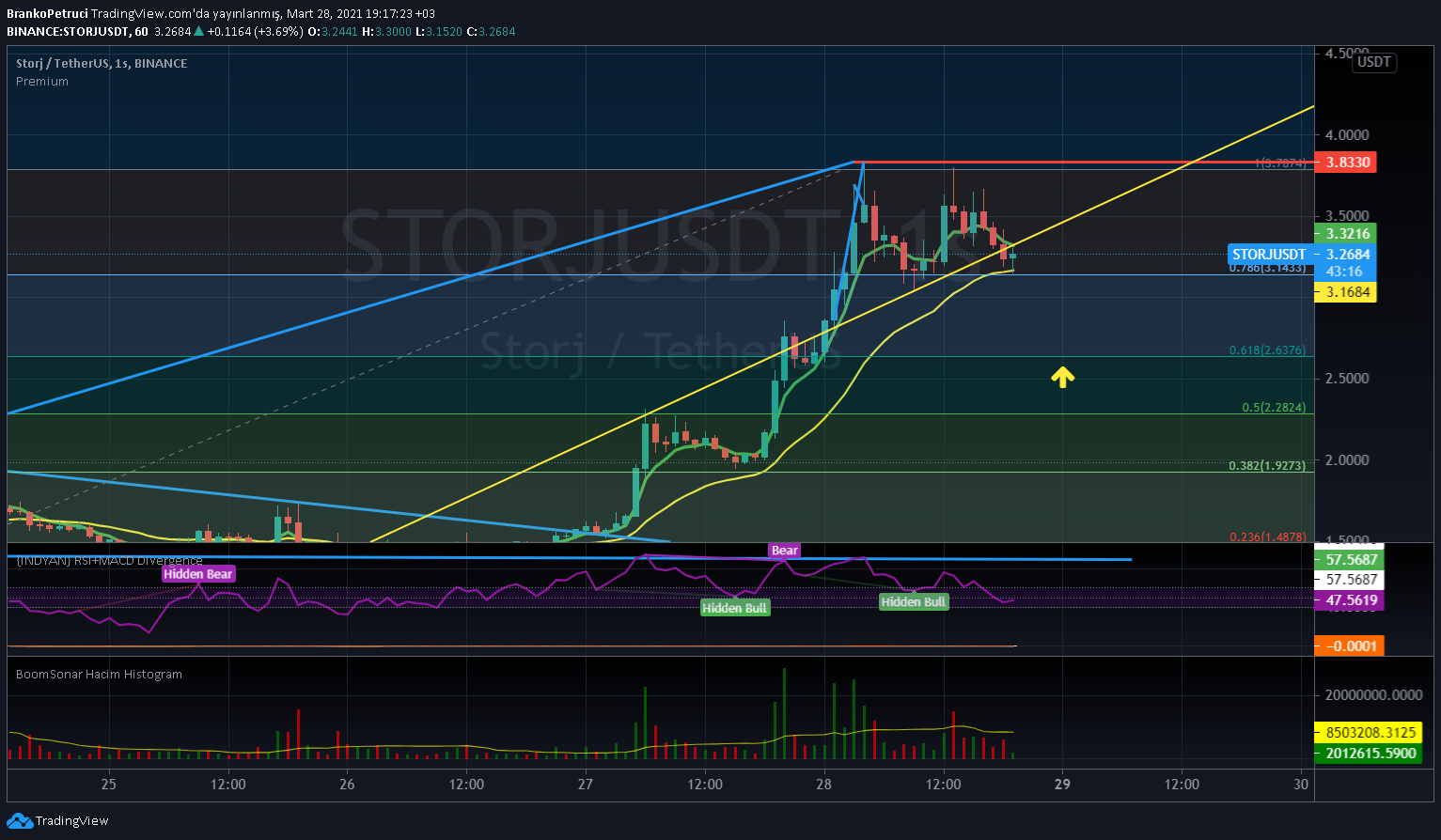Click the Hidden Bear divergence label
The width and height of the screenshot is (1441, 840).
[197, 573]
